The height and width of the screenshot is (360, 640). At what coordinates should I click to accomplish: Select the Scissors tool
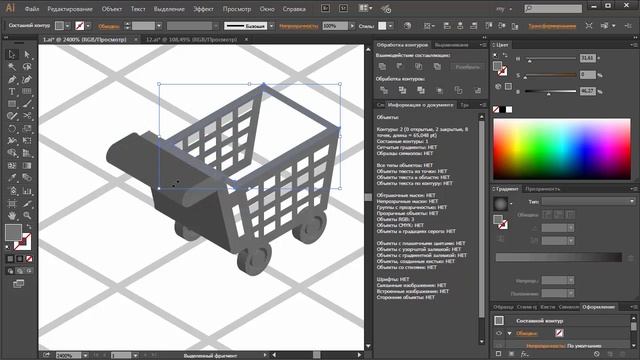27,116
